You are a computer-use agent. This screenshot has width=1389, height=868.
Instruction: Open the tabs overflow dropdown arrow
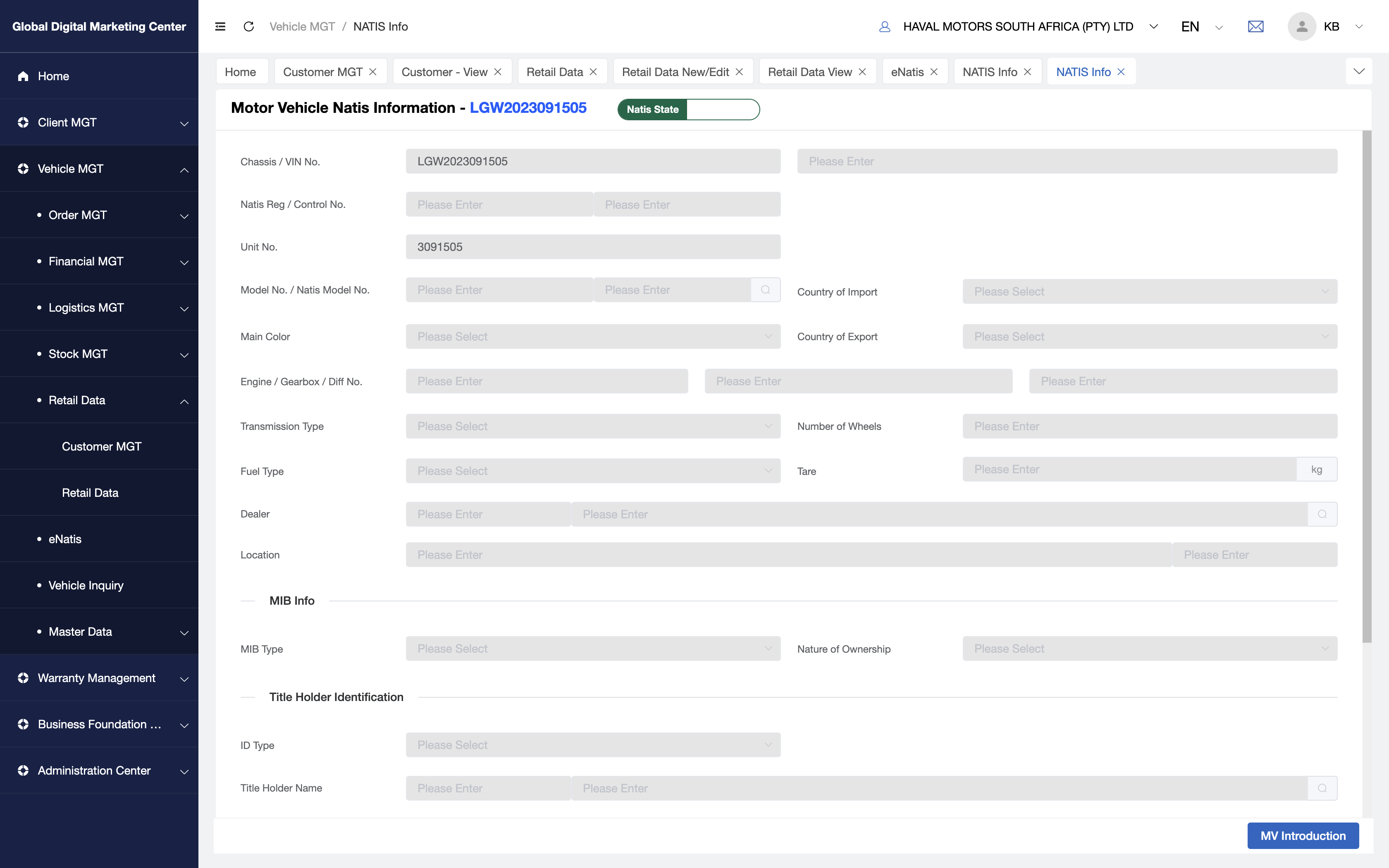click(x=1358, y=71)
